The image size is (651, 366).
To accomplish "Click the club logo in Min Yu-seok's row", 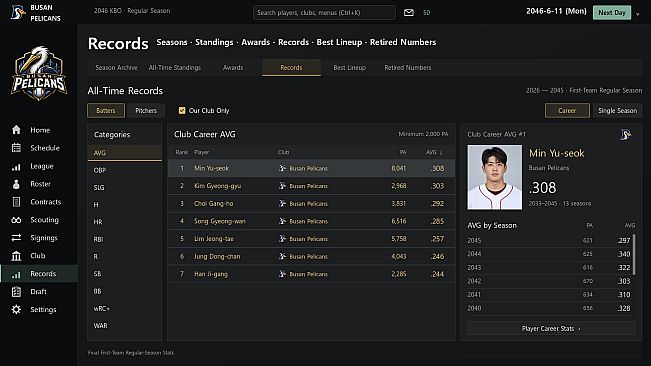I will [x=282, y=168].
